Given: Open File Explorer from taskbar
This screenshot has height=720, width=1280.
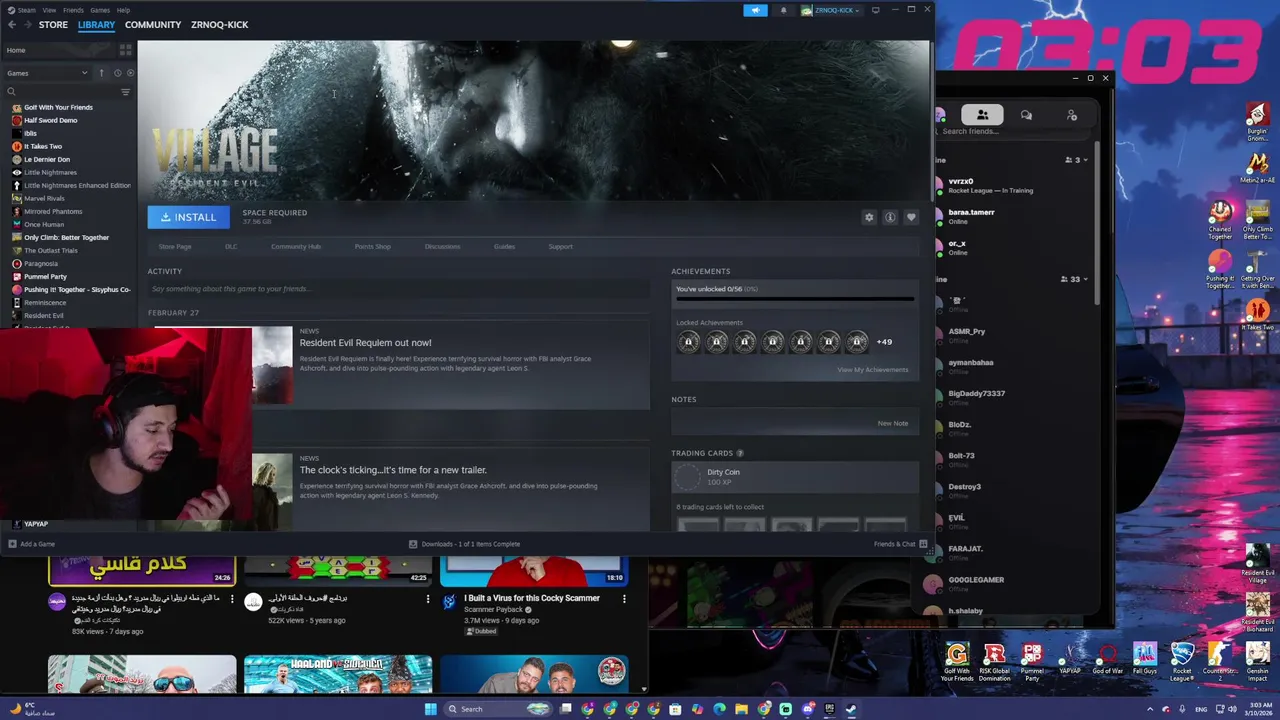Looking at the screenshot, I should coord(741,709).
